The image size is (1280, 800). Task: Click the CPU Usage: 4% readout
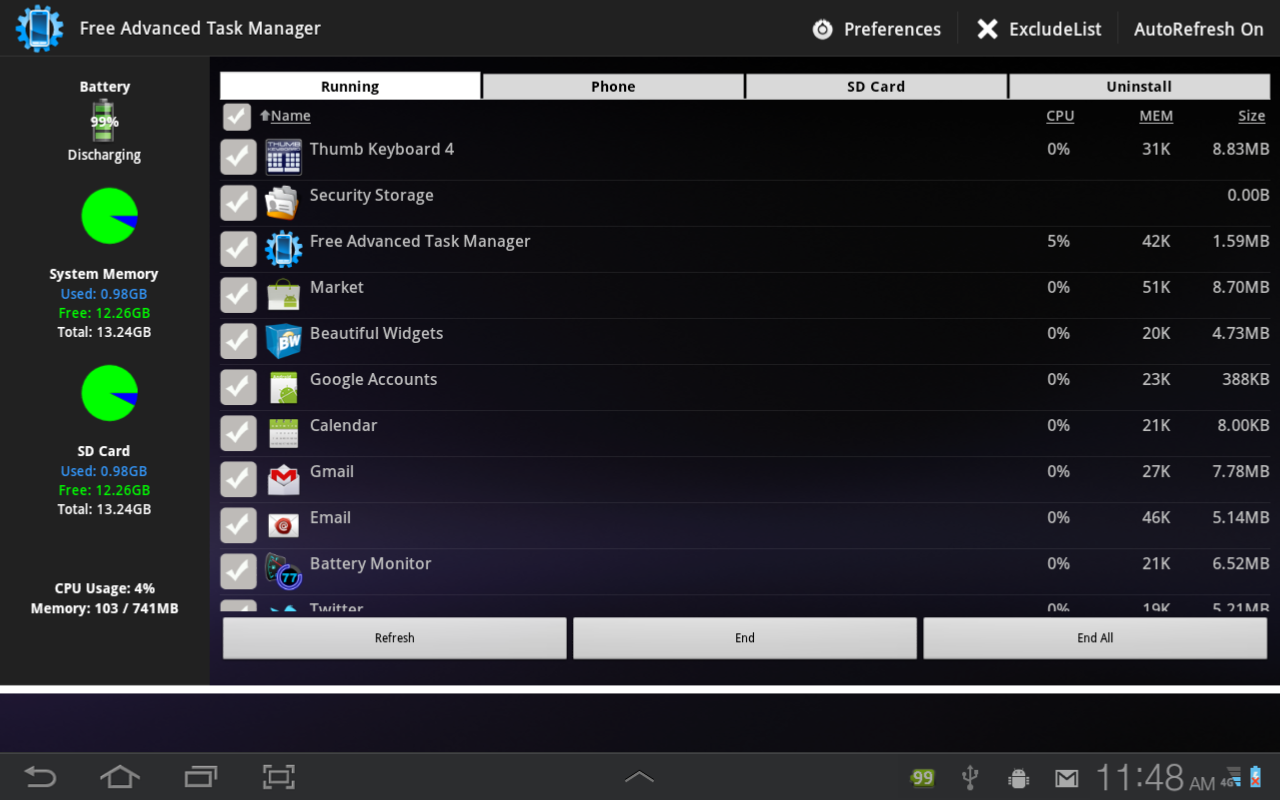pos(105,588)
